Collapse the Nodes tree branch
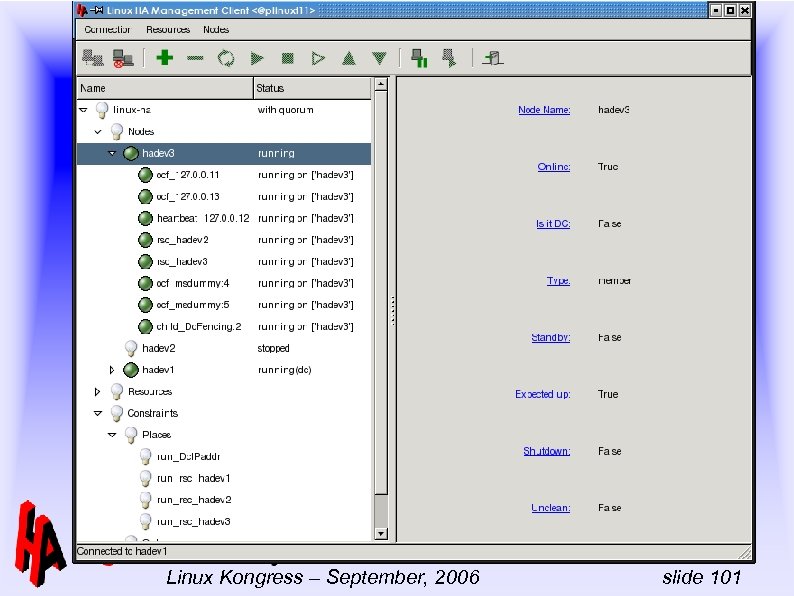 pos(98,132)
